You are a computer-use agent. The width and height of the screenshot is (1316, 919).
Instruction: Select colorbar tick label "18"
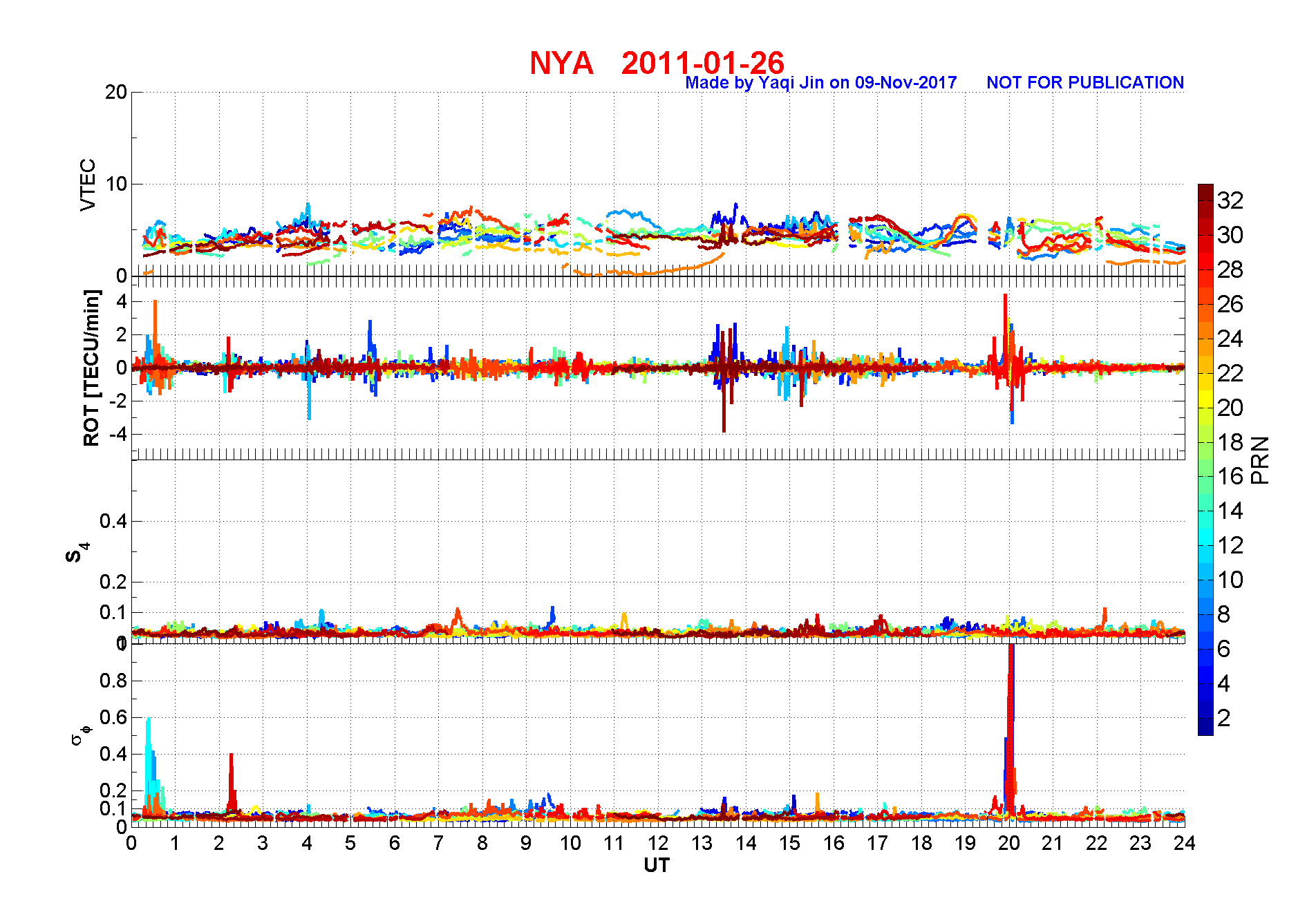click(1230, 442)
